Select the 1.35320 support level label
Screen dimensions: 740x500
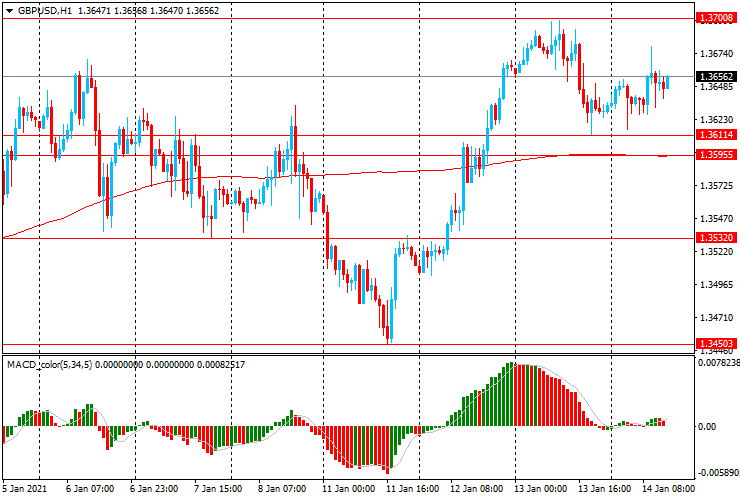716,238
